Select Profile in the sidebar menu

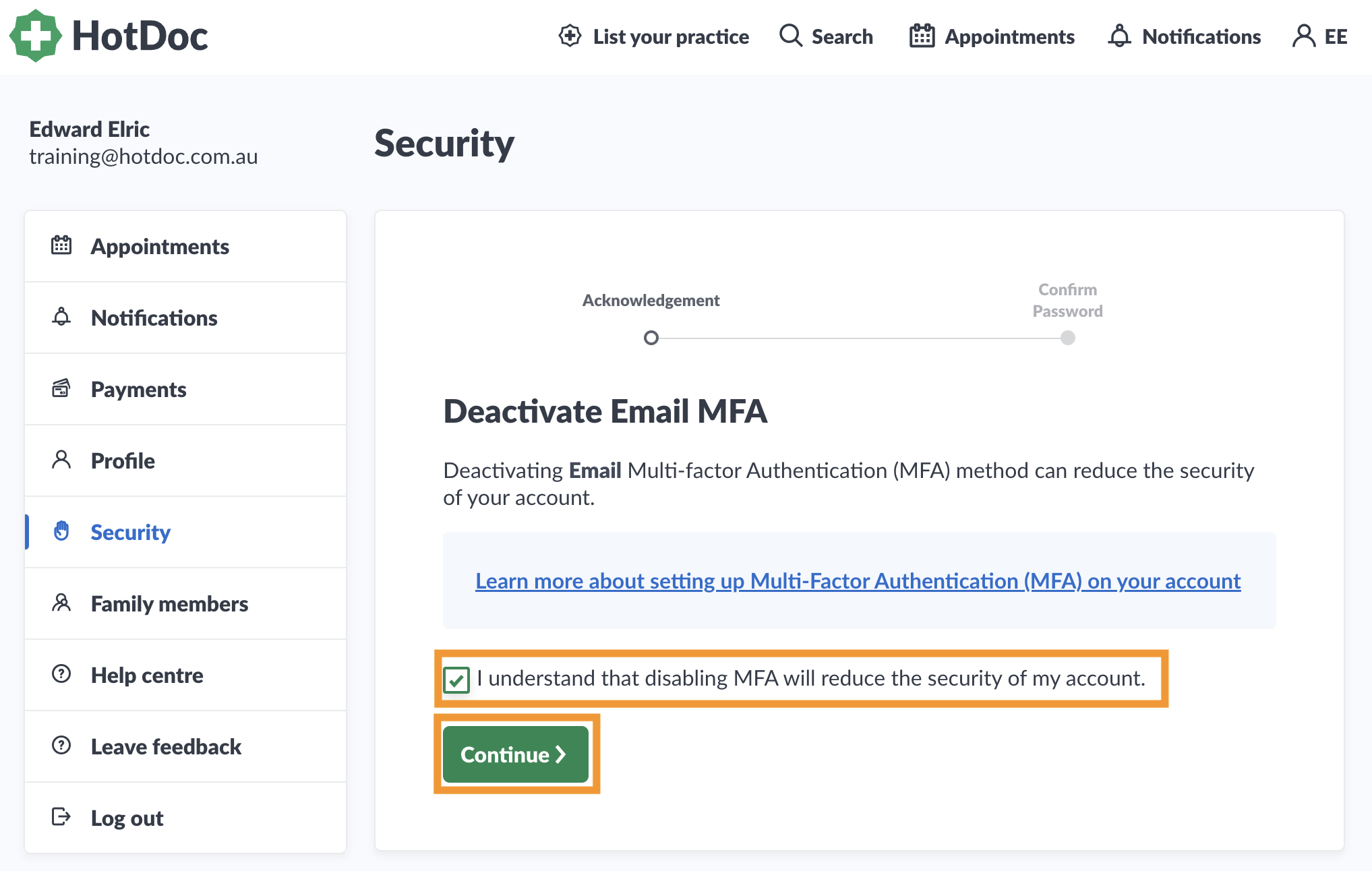click(185, 461)
